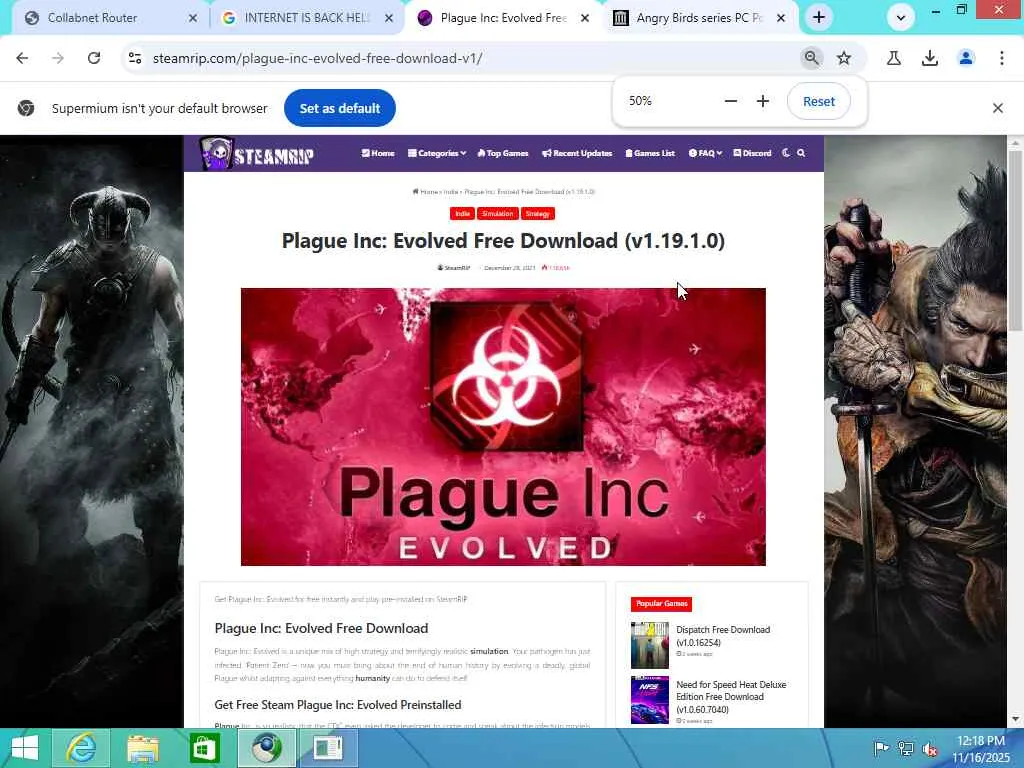The height and width of the screenshot is (768, 1024).
Task: View site information icon in address bar
Action: tap(135, 58)
